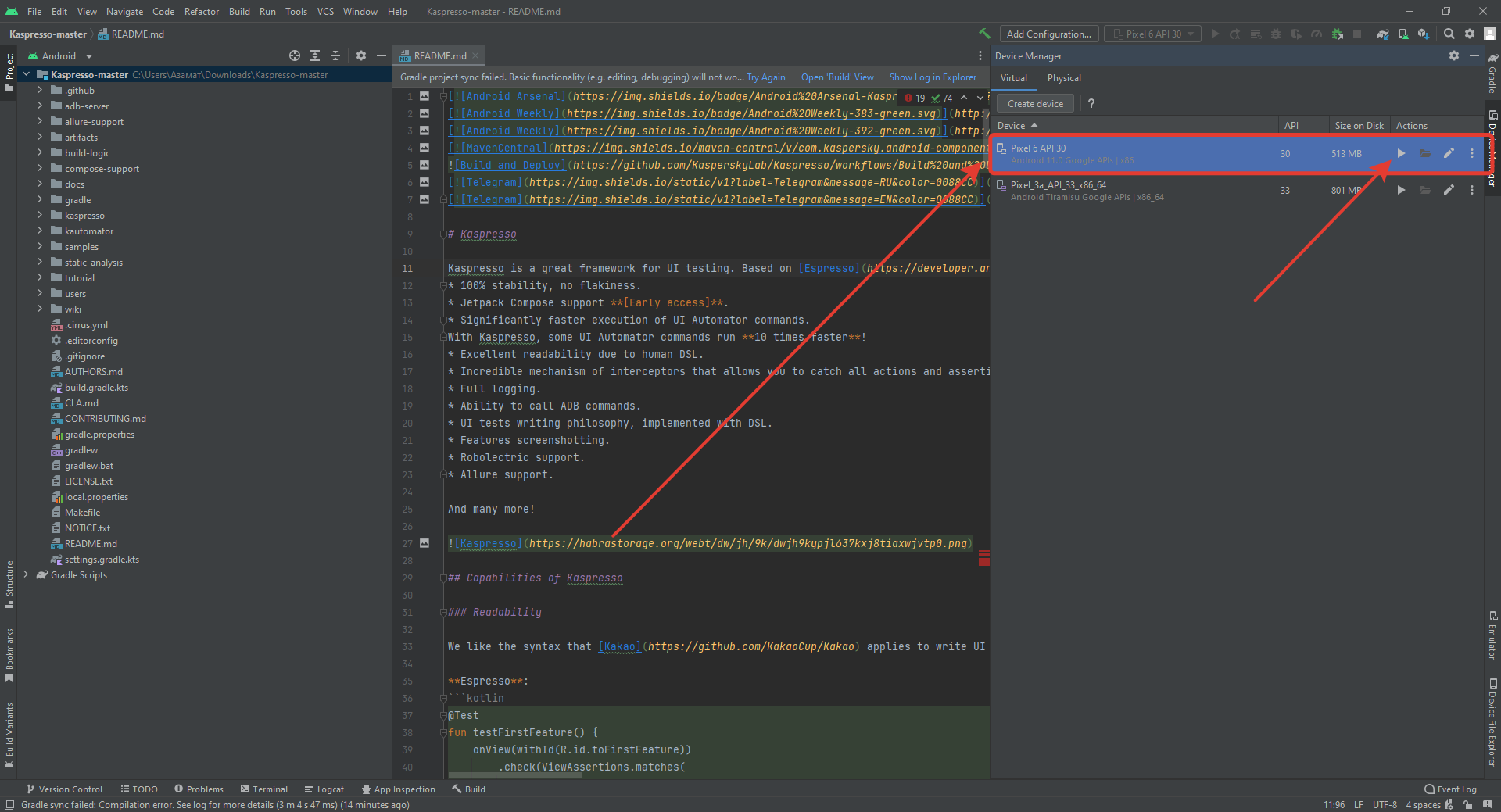This screenshot has width=1501, height=812.
Task: Open more actions for Pixel_3a_API_33_x86_64
Action: 1472,190
